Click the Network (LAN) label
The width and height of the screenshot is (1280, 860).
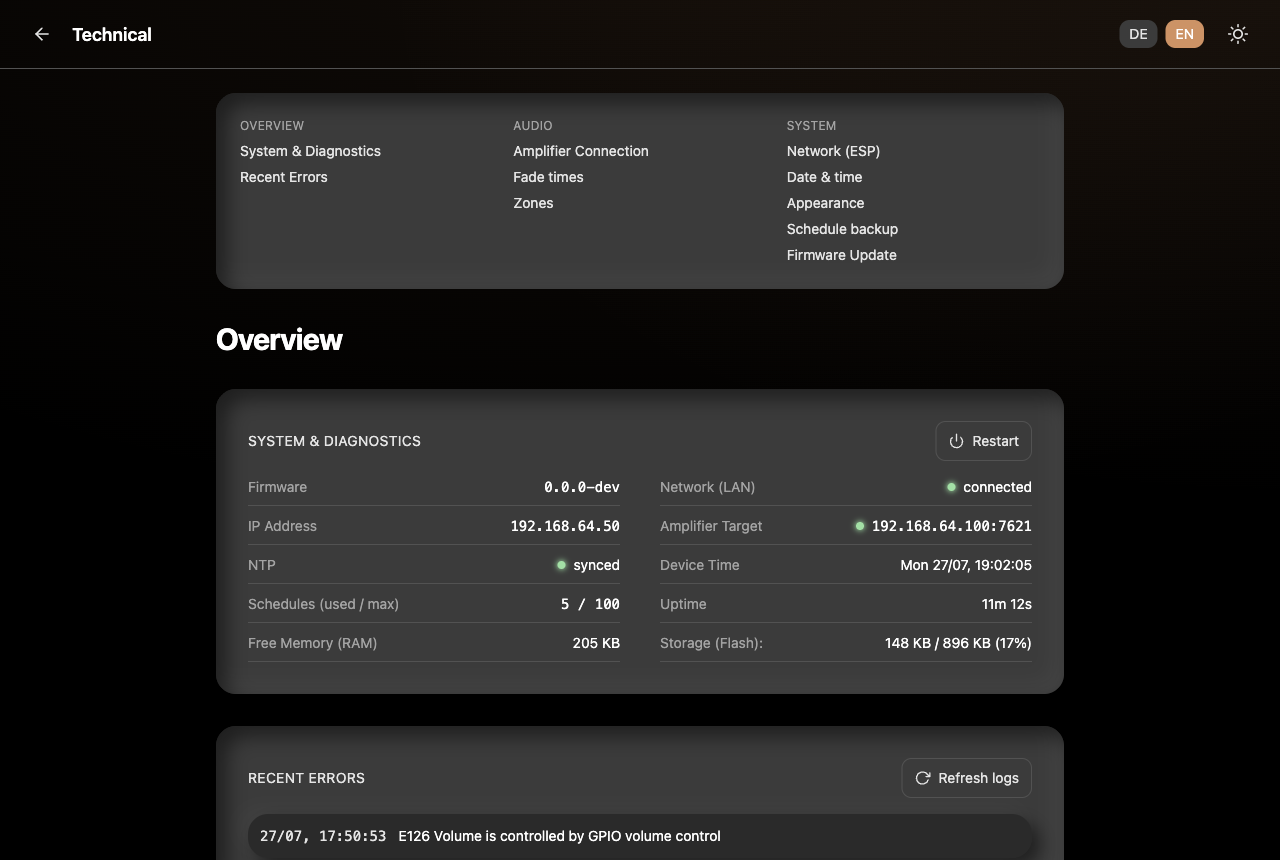[x=707, y=487]
